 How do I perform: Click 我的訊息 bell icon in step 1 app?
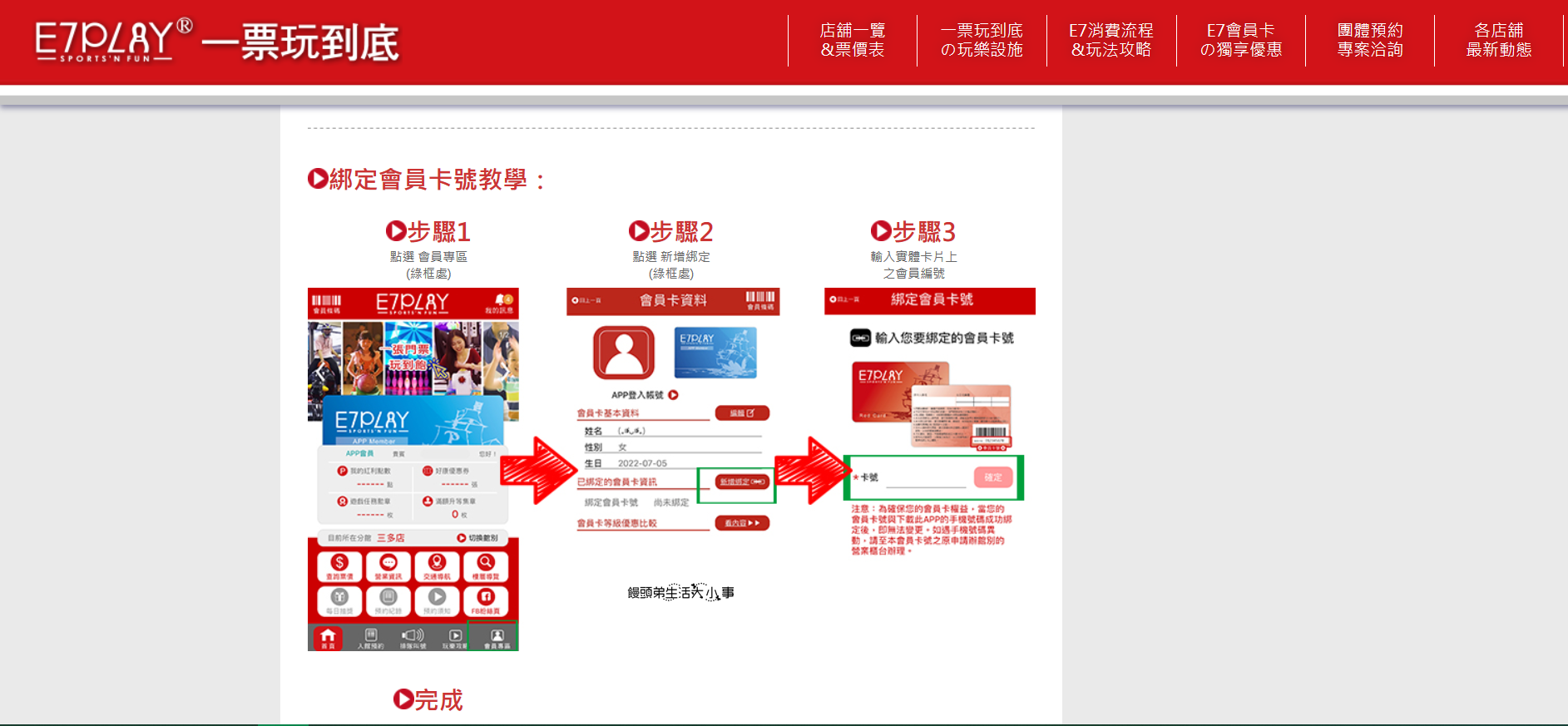click(x=501, y=303)
